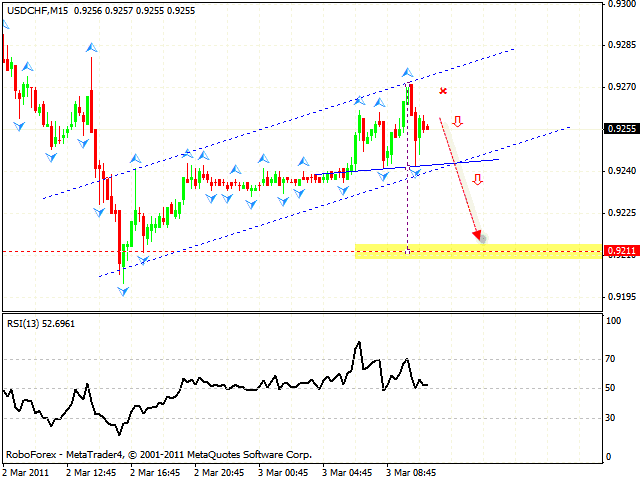This screenshot has height=480, width=640.
Task: Click the red dashed forecast arrow head
Action: 478,237
